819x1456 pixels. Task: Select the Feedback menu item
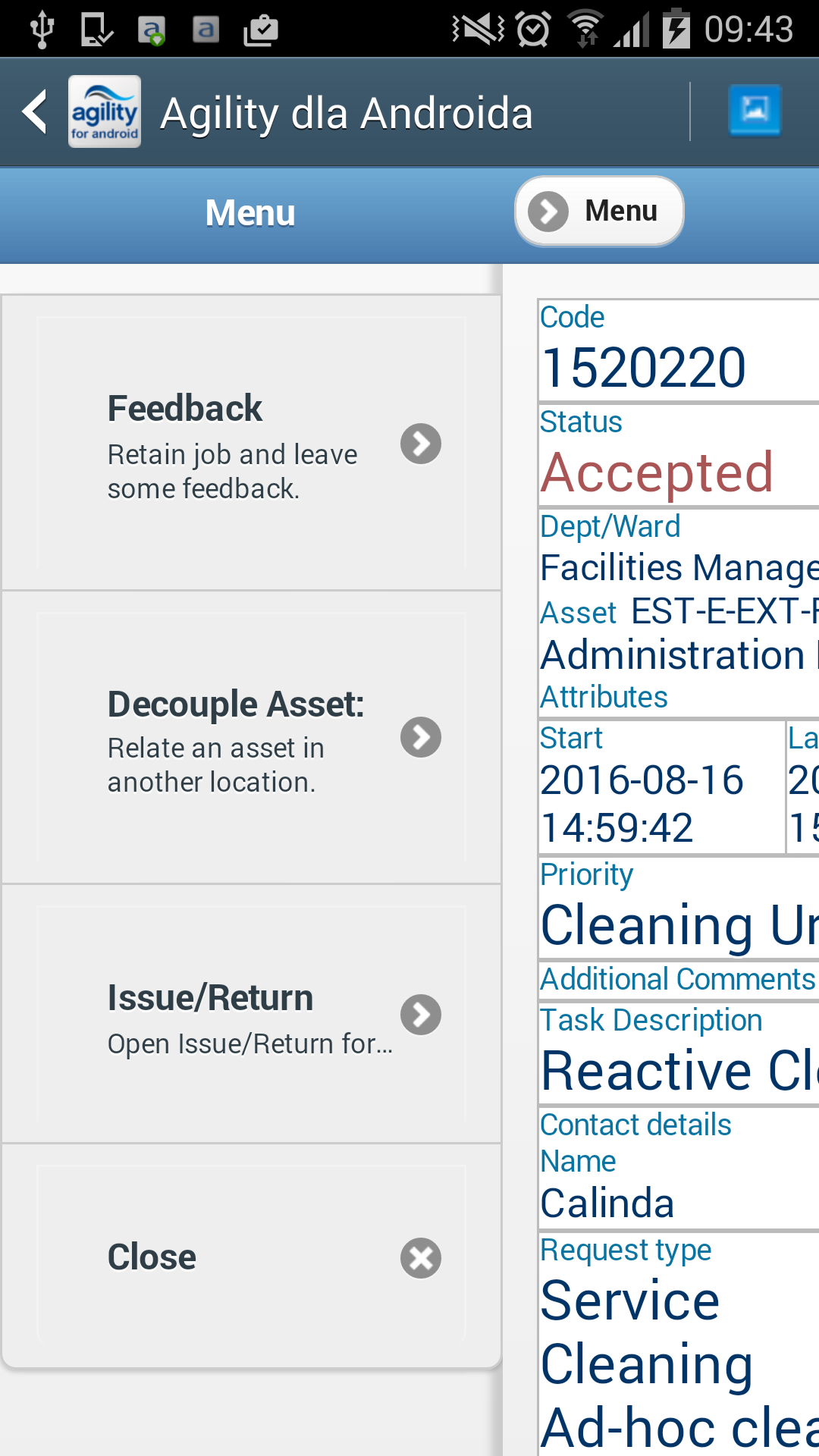227,444
